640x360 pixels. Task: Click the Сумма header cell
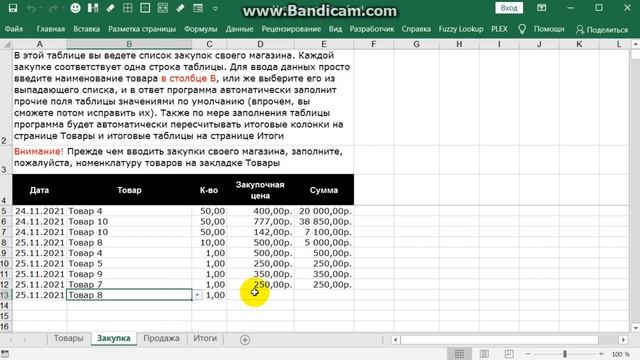click(324, 190)
